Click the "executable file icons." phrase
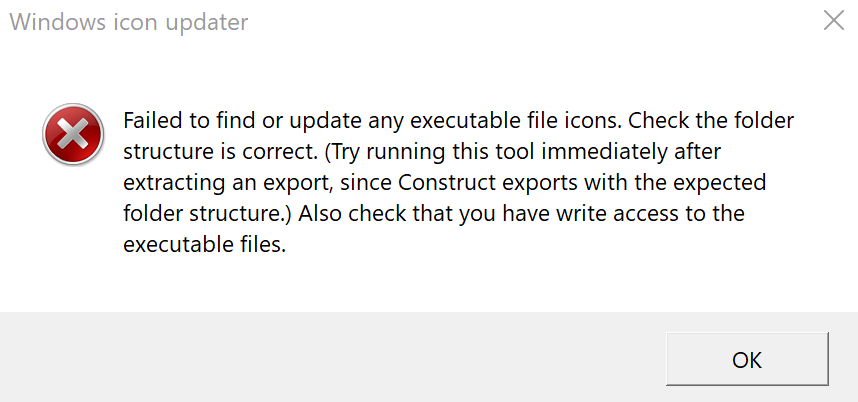The image size is (858, 402). click(x=516, y=120)
